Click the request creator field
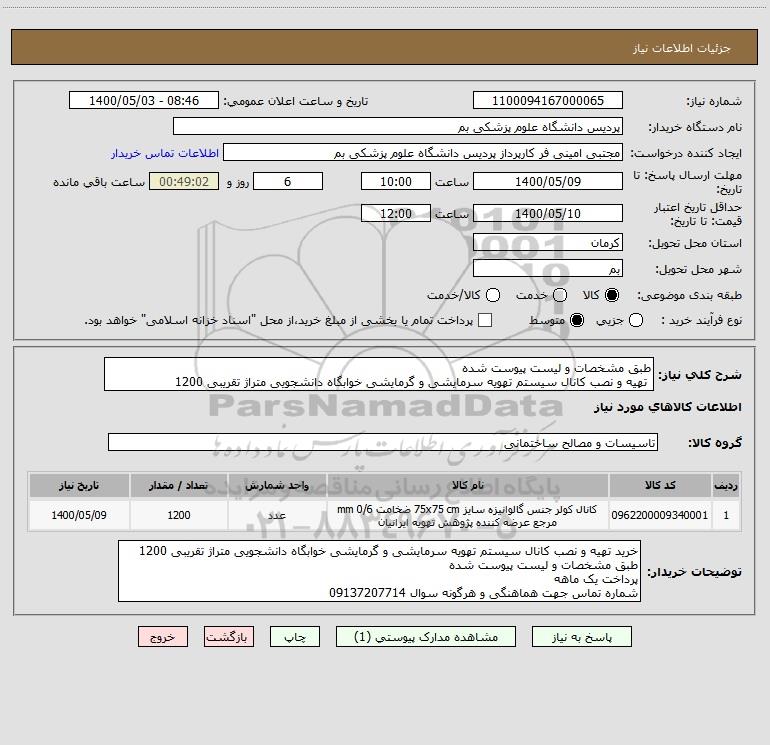770x745 pixels. pyautogui.click(x=423, y=153)
